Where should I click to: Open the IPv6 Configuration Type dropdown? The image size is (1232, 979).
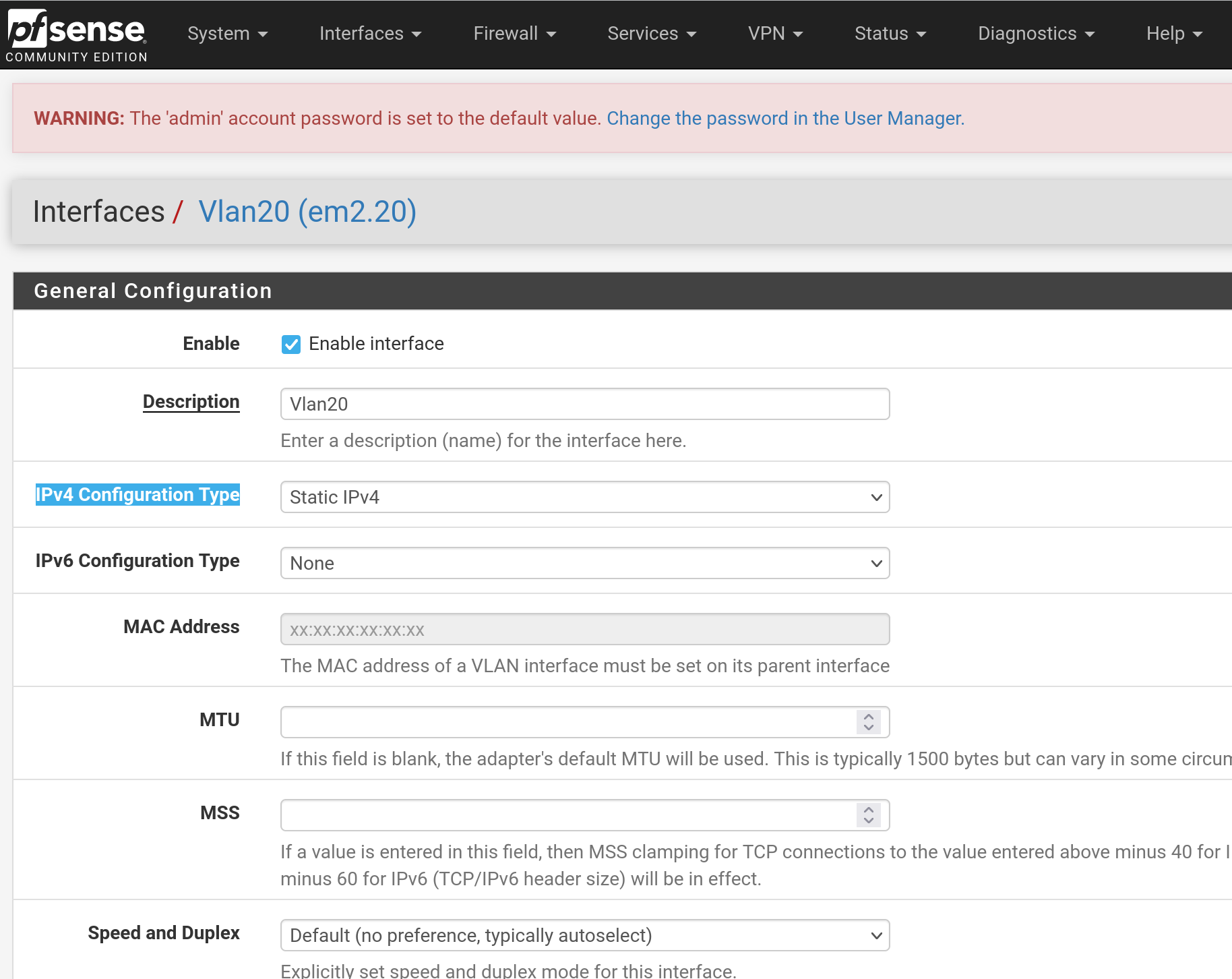point(585,563)
